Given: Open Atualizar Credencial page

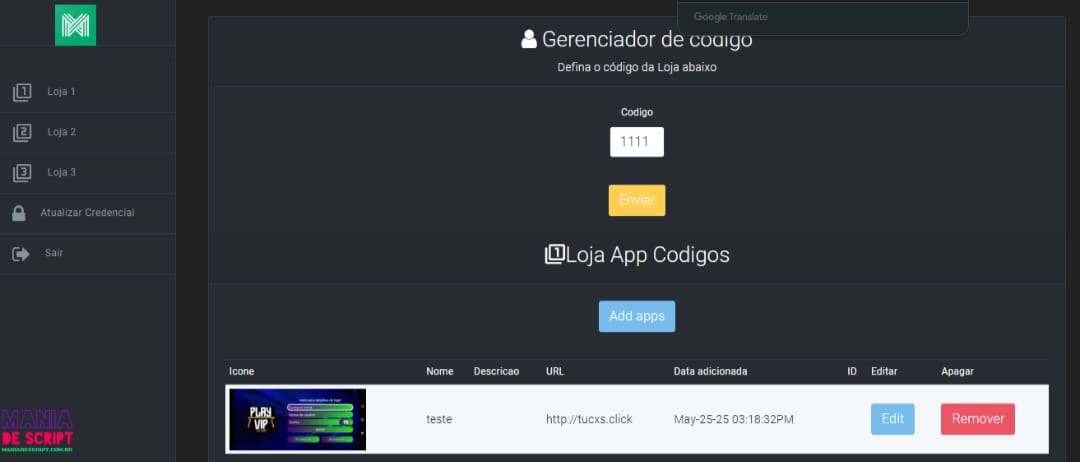Looking at the screenshot, I should coord(87,213).
